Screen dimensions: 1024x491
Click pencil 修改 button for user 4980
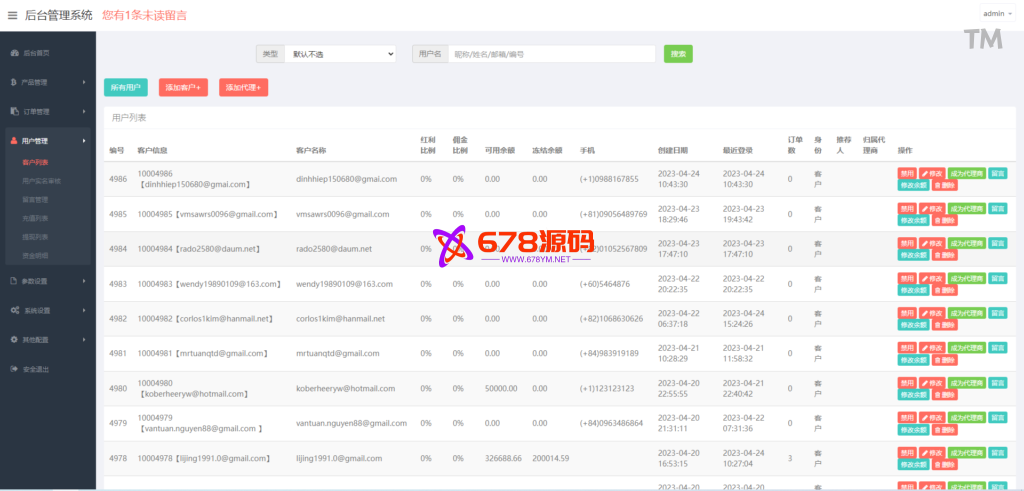click(932, 383)
